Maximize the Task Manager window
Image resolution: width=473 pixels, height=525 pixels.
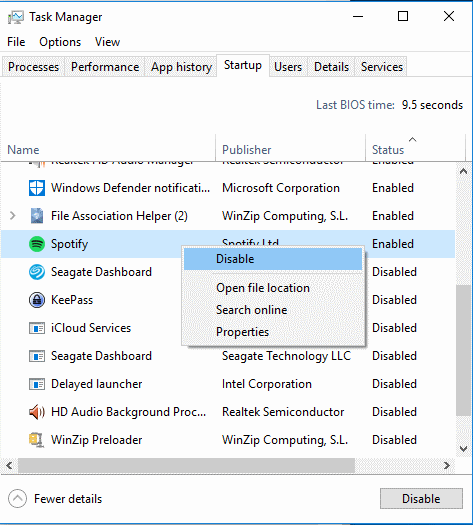click(403, 16)
